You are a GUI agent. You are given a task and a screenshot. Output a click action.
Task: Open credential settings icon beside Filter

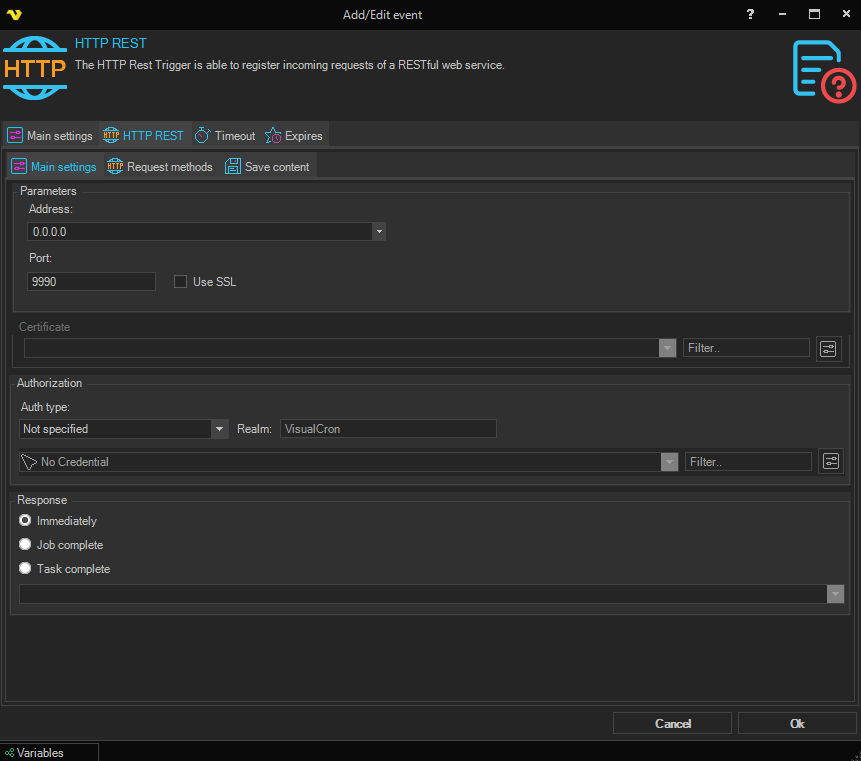[x=831, y=461]
